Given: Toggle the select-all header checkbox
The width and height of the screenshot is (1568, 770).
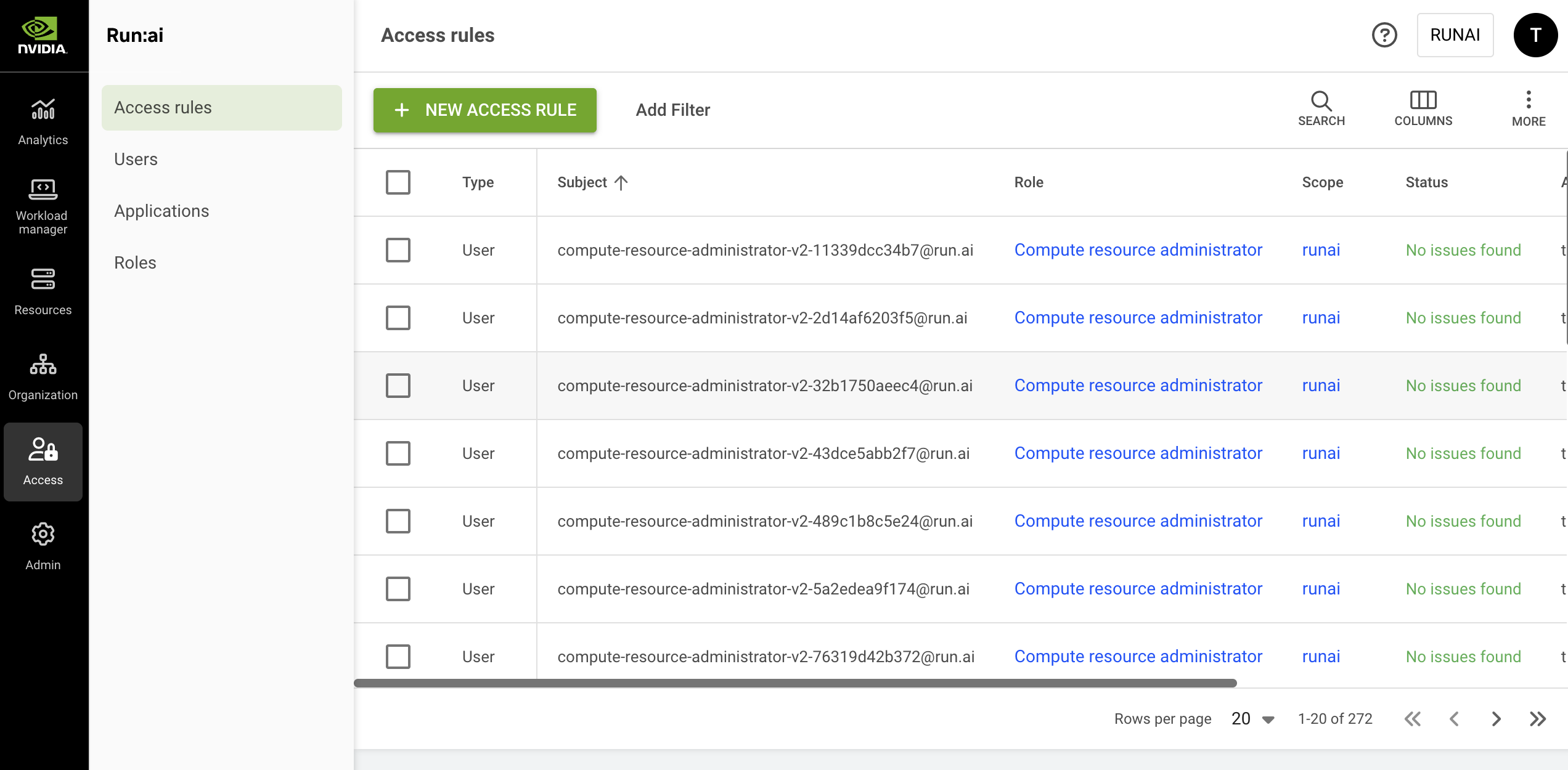Looking at the screenshot, I should (x=398, y=182).
